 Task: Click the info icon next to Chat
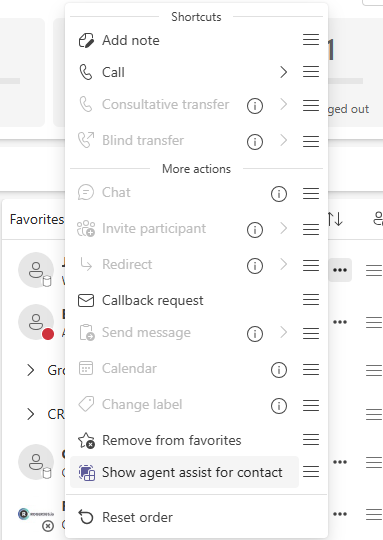point(279,194)
